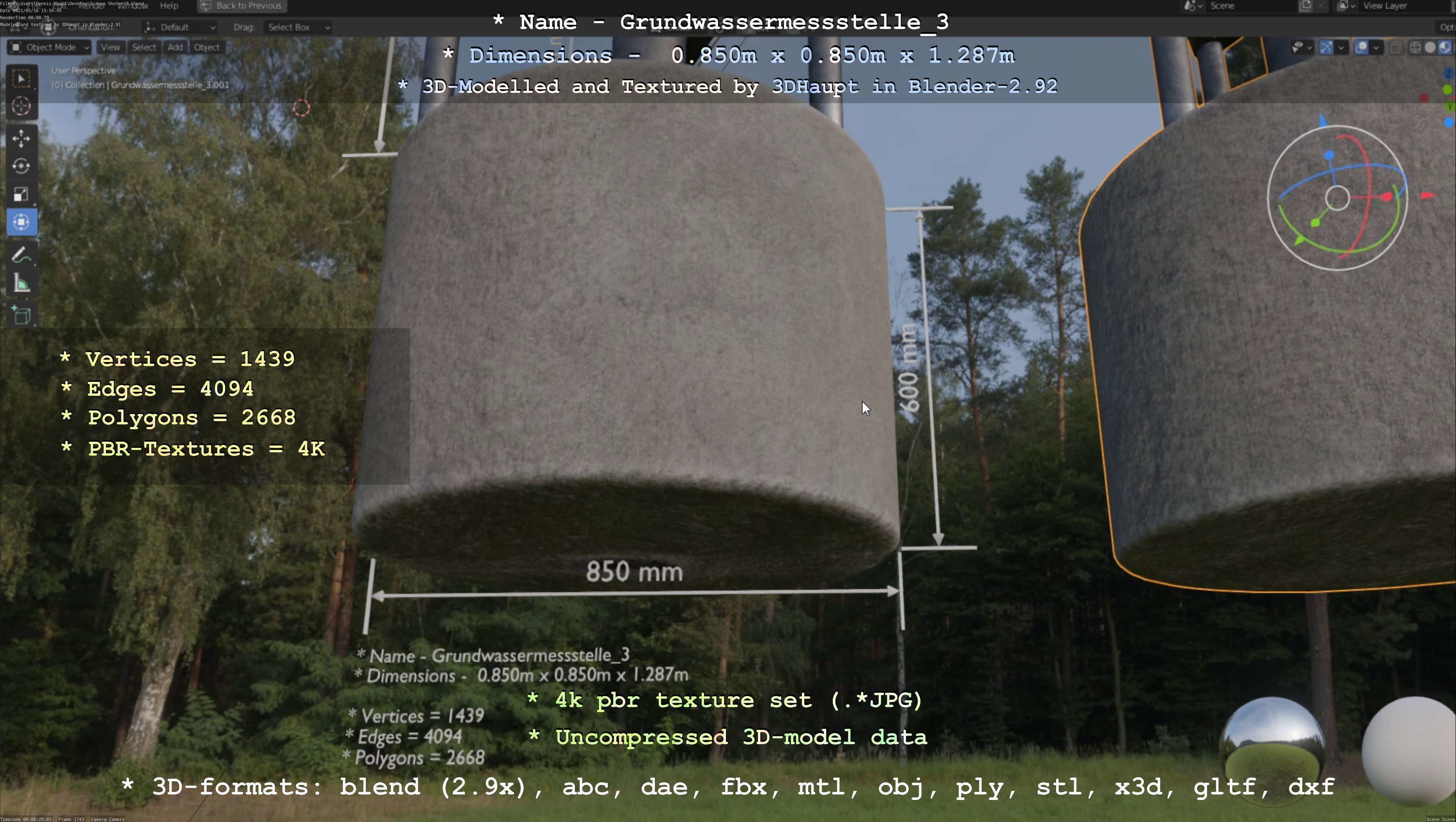
Task: Open the Default orientation dropdown
Action: click(x=180, y=27)
